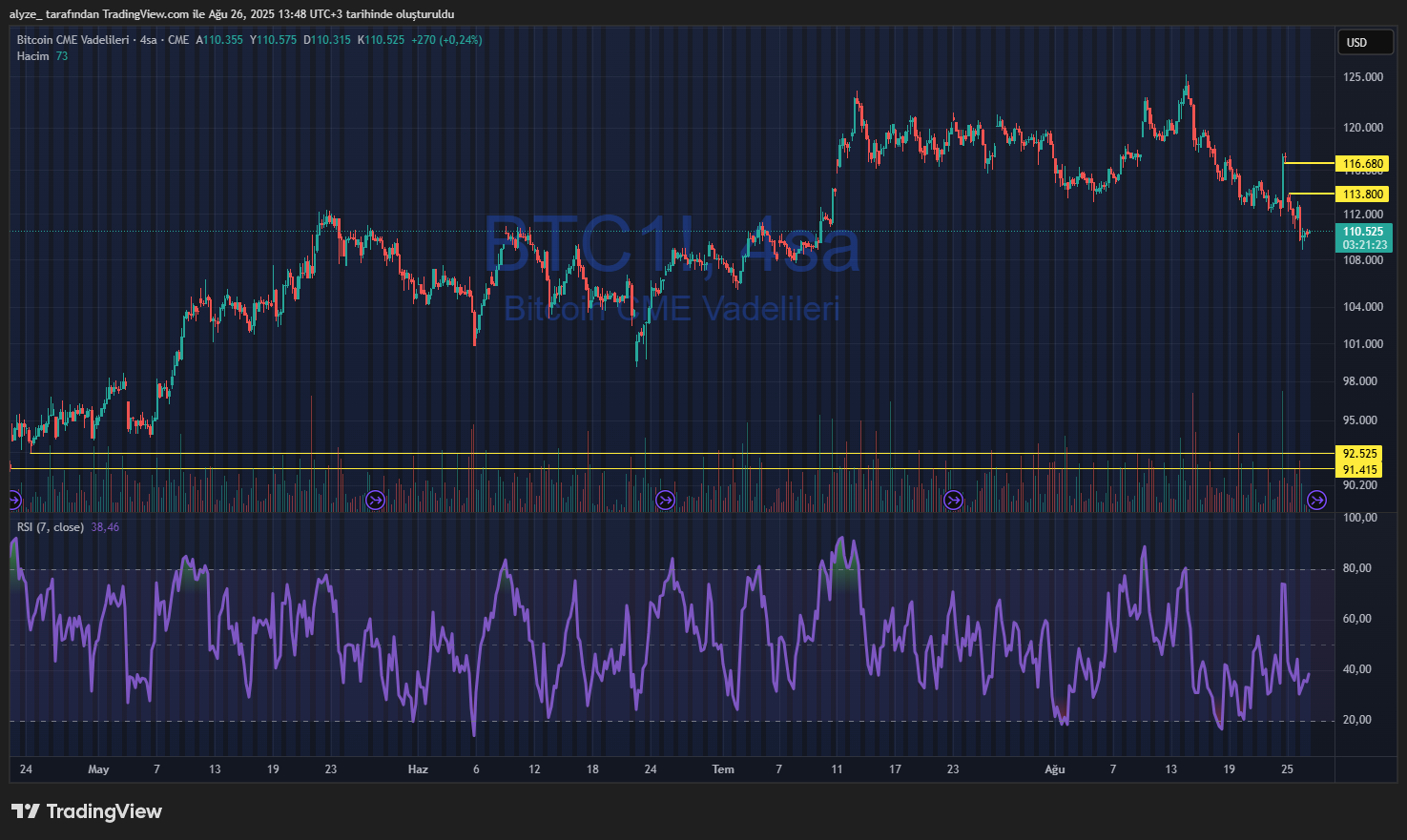
Task: Click the 60,00 RSI axis label
Action: (x=1357, y=619)
